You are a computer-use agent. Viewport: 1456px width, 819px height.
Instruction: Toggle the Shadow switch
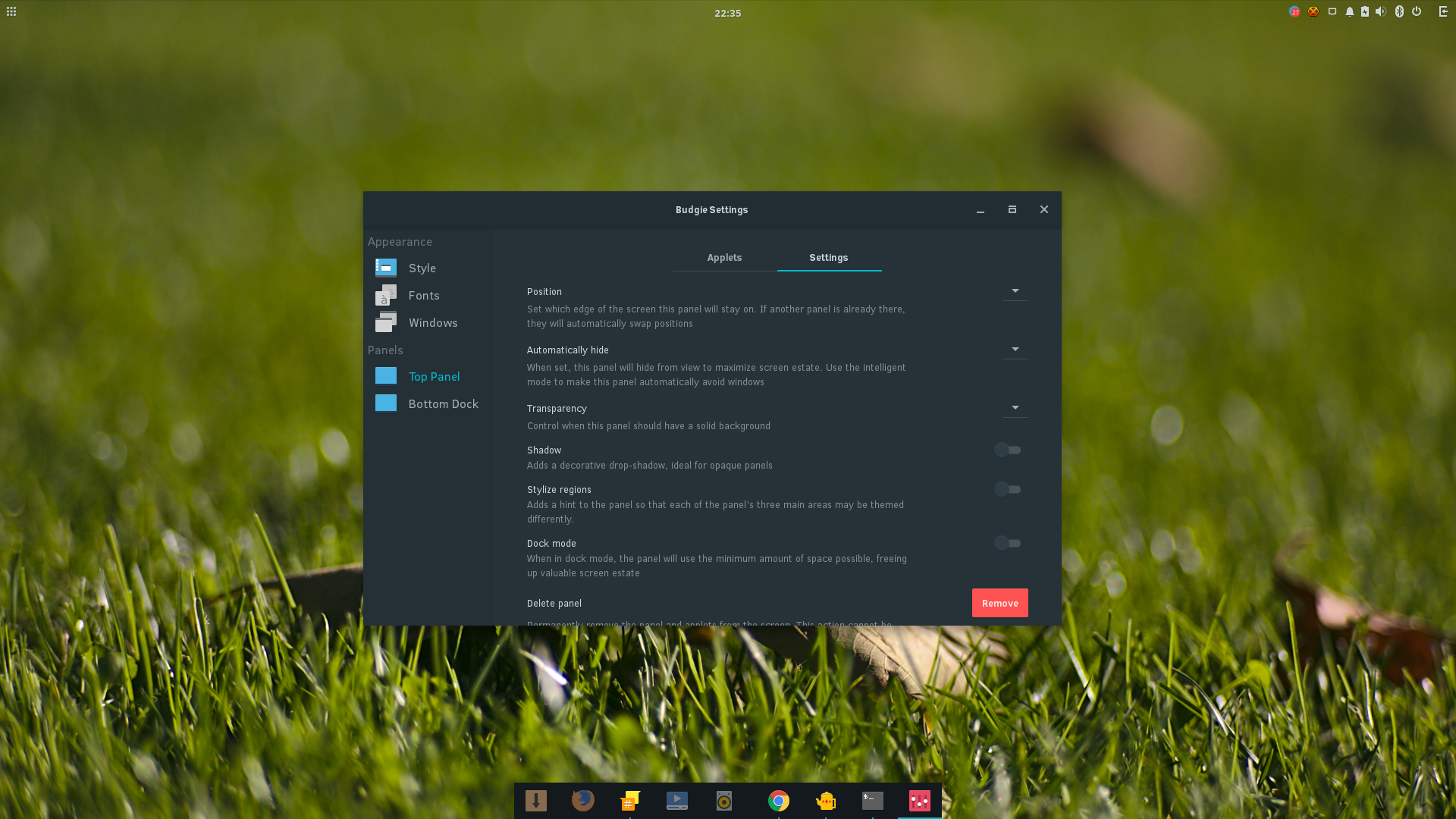tap(1008, 450)
